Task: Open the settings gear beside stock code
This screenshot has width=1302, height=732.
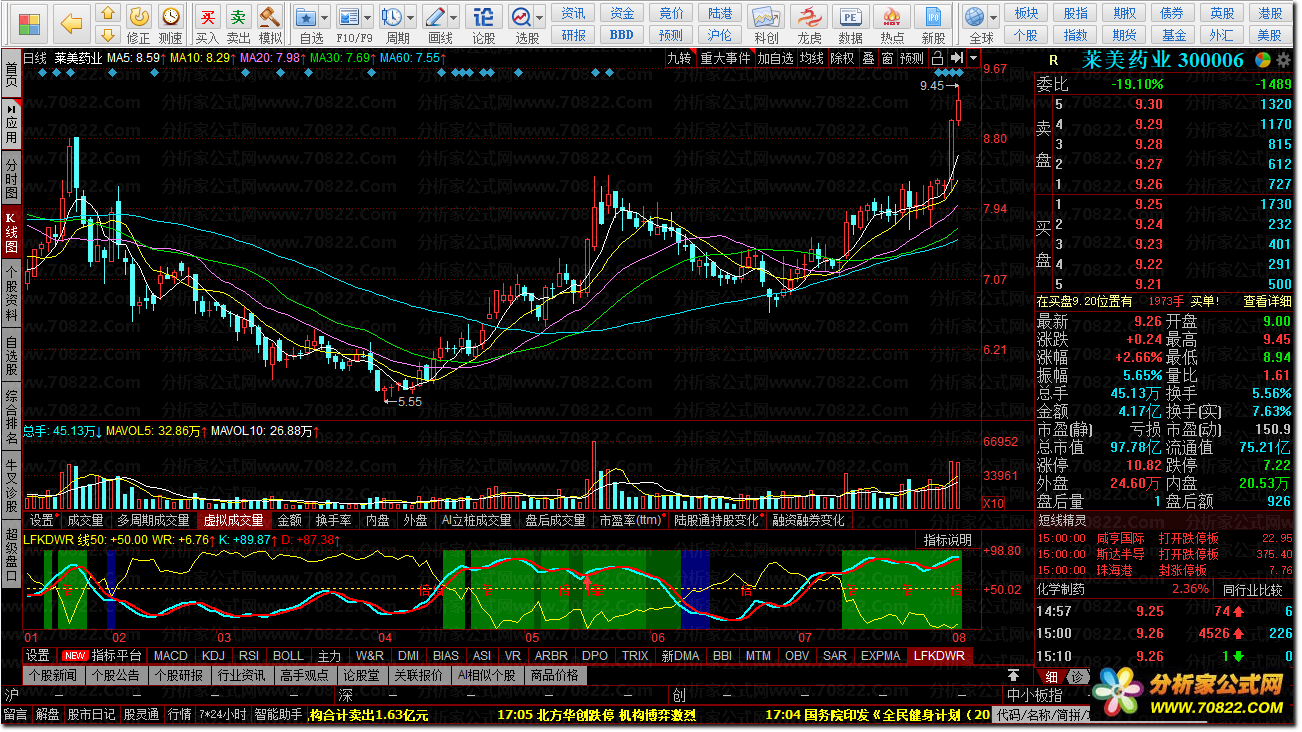Action: point(1282,61)
